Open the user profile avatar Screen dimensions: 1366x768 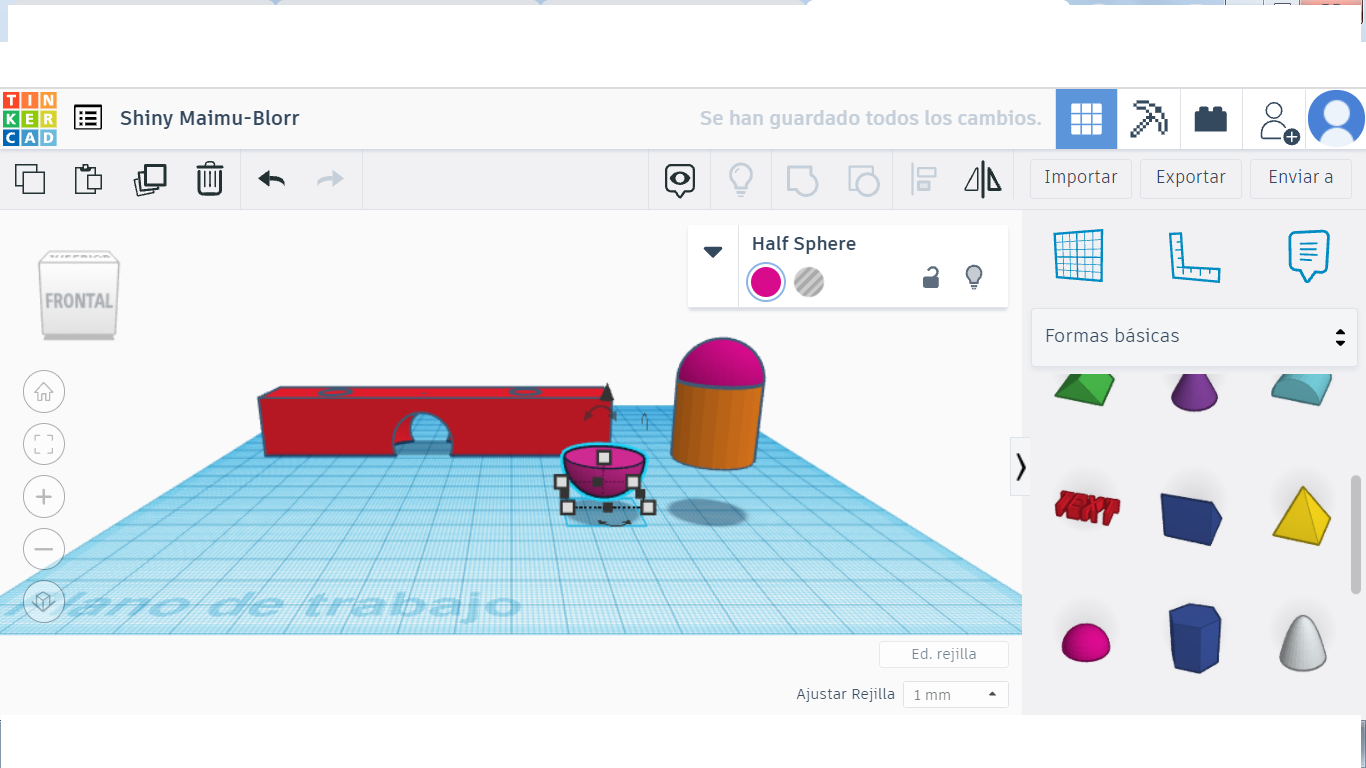point(1336,119)
